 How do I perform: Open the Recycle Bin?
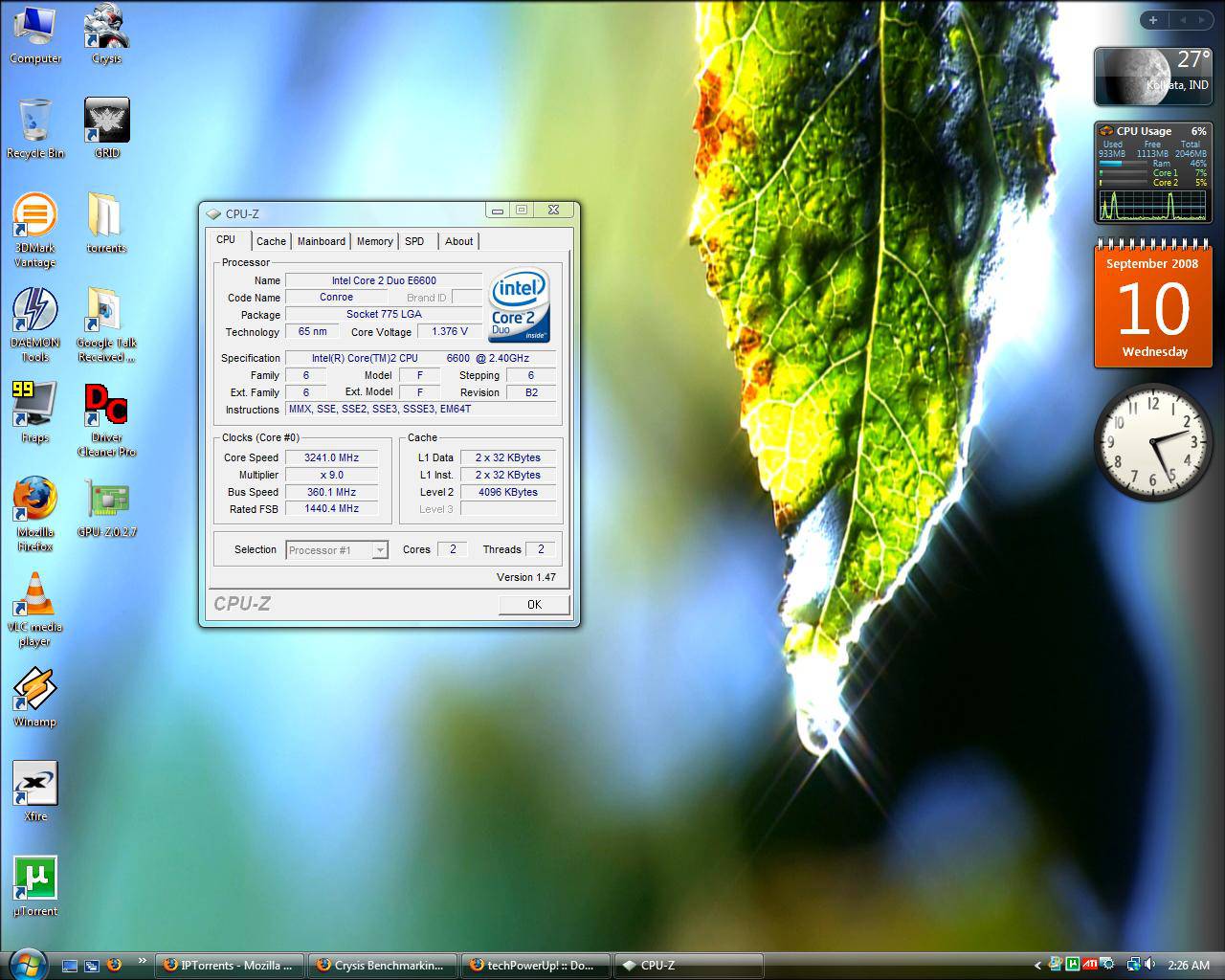(x=35, y=128)
